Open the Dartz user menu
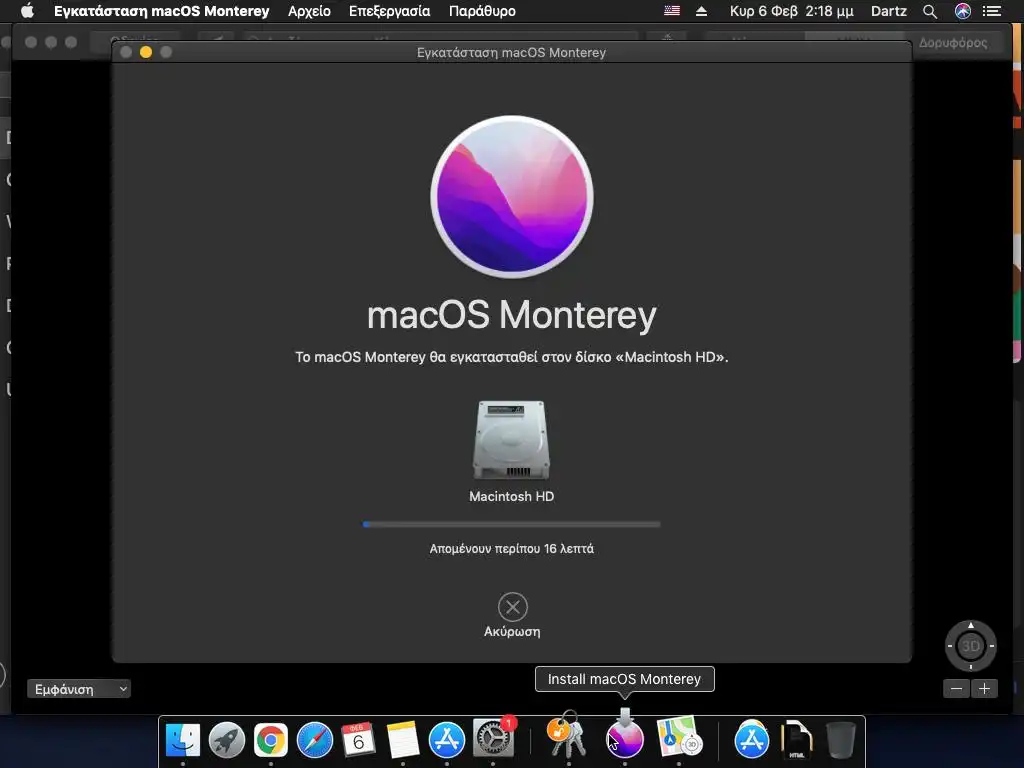 click(889, 11)
